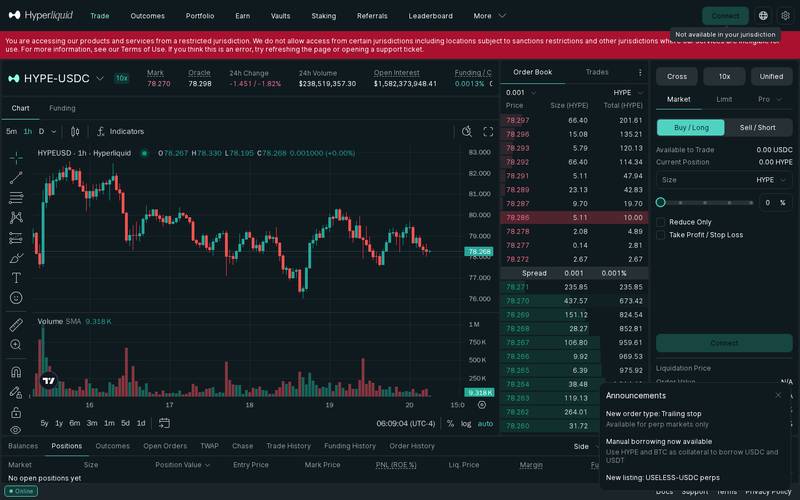
Task: Select Buy / Long side
Action: pyautogui.click(x=691, y=128)
